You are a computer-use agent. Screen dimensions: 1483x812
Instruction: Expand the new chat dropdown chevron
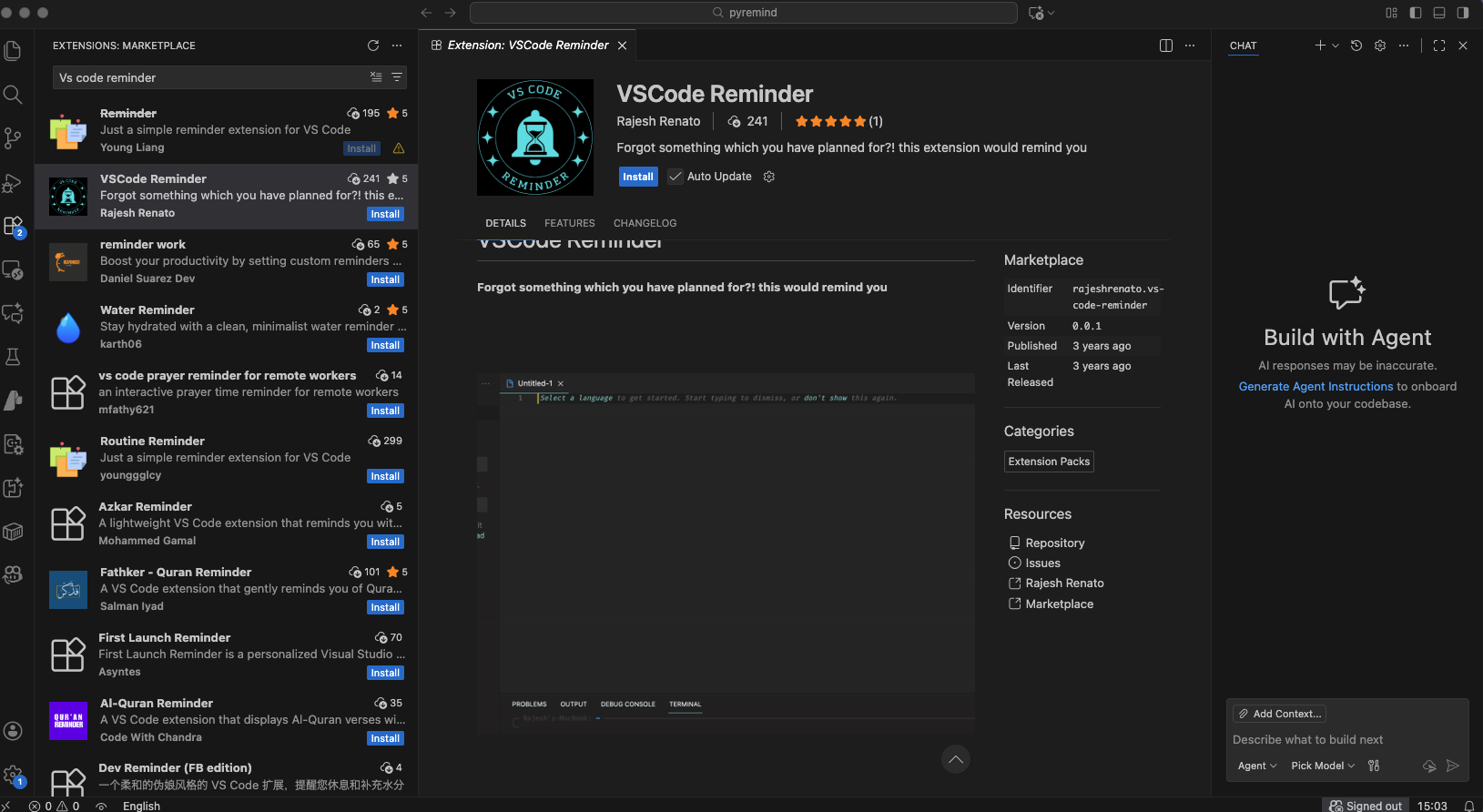(1336, 46)
